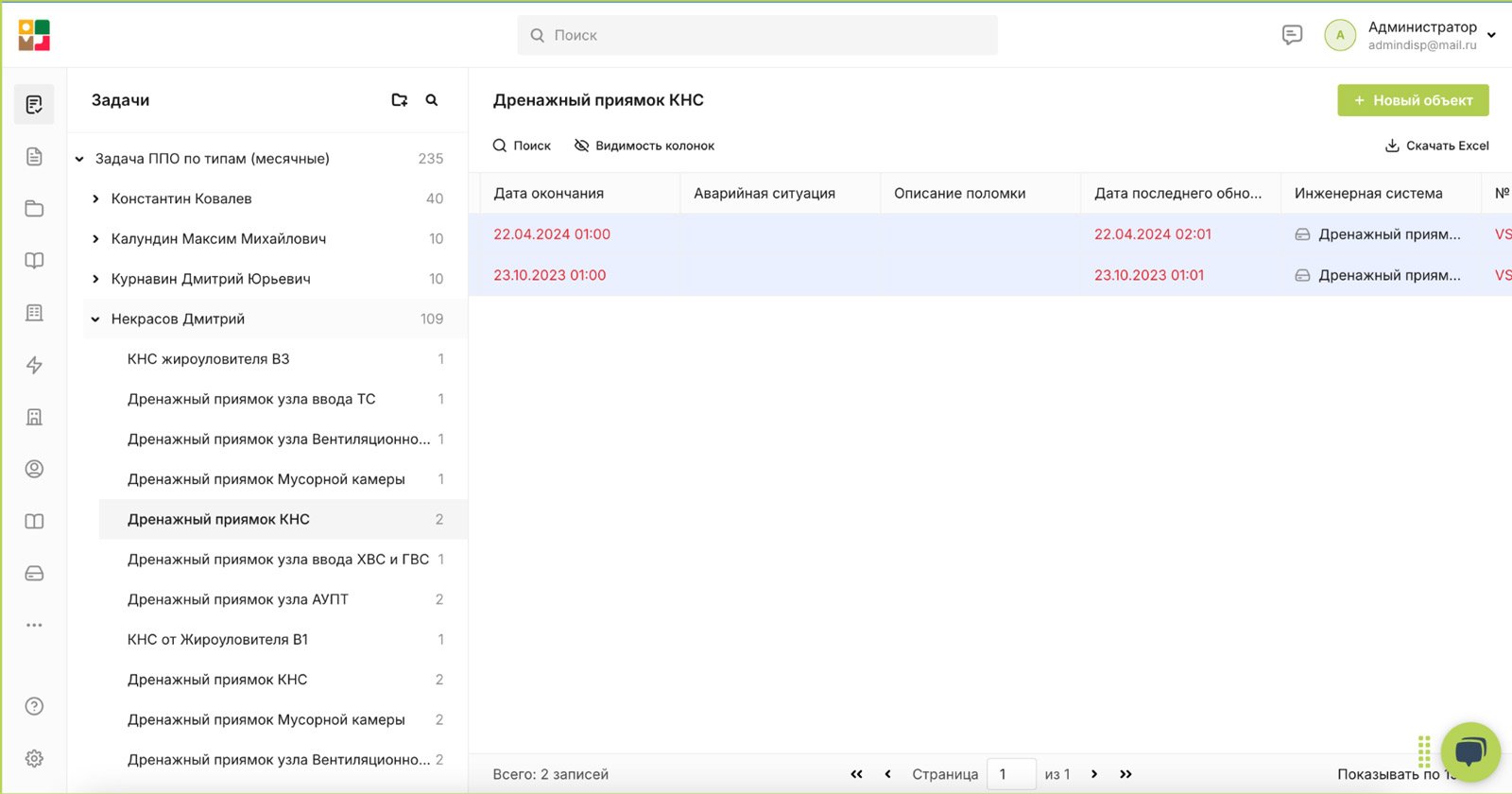Click the global Поиск search field
Viewport: 1512px width, 794px height.
[x=757, y=35]
